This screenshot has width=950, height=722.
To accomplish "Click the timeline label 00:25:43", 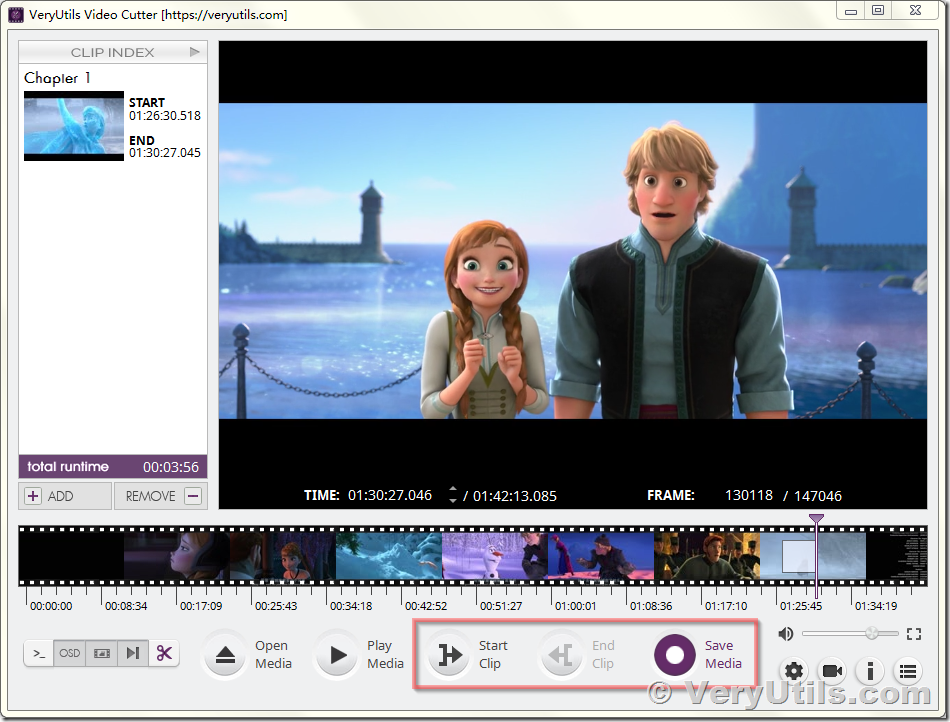I will pyautogui.click(x=276, y=606).
